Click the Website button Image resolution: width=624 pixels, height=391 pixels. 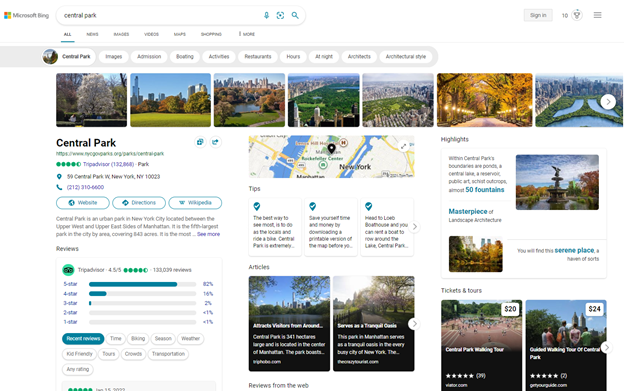(x=83, y=203)
